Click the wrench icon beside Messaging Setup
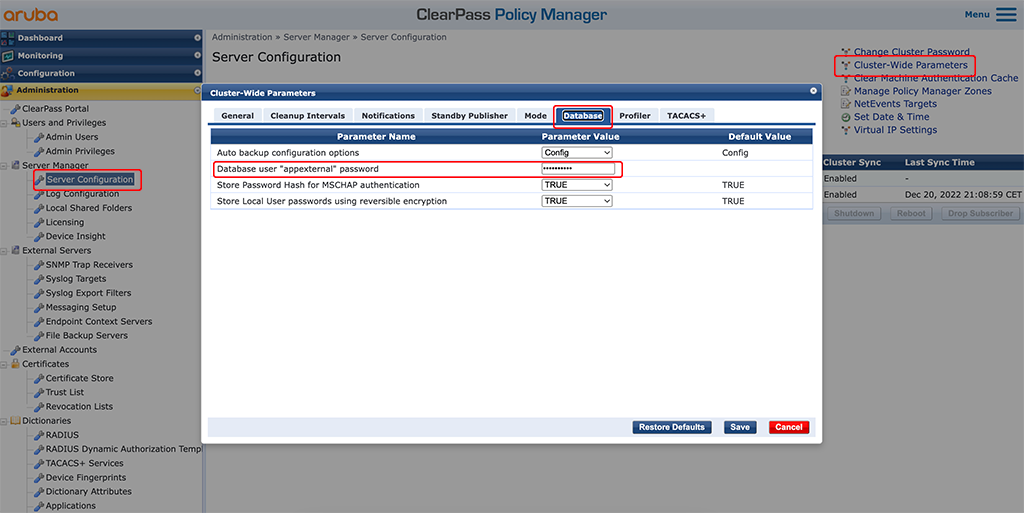The height and width of the screenshot is (513, 1024). pos(39,307)
